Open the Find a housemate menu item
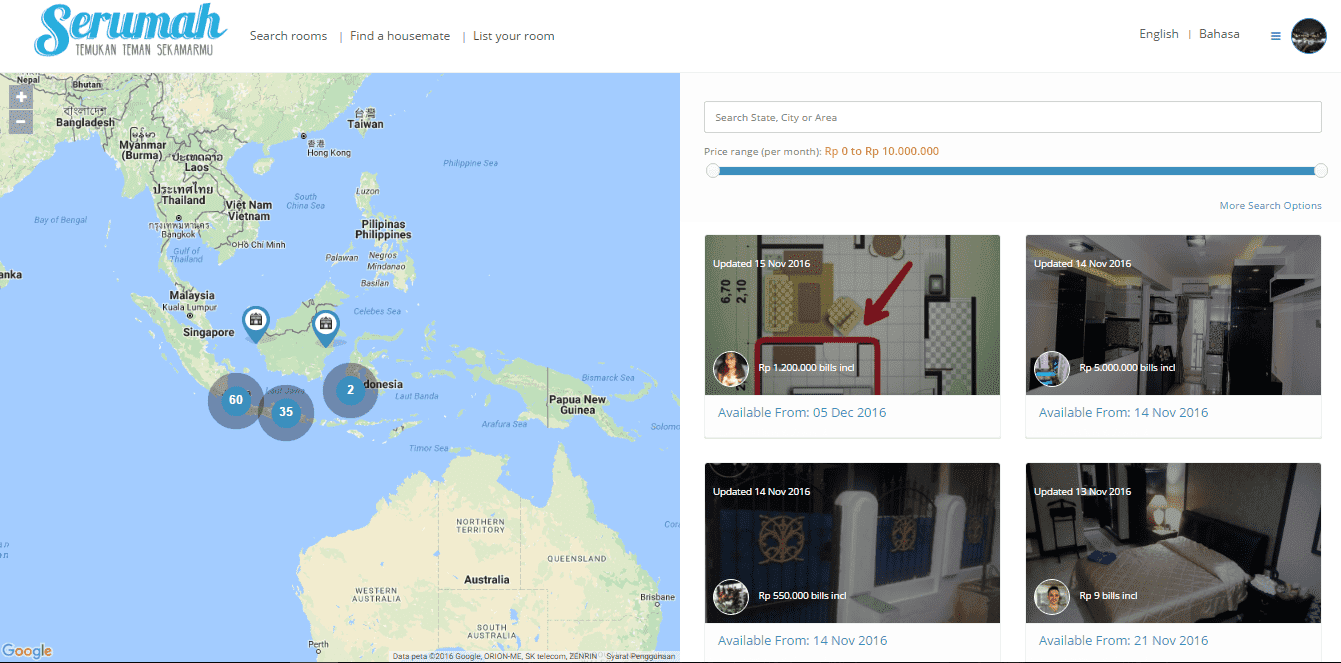 coord(400,36)
